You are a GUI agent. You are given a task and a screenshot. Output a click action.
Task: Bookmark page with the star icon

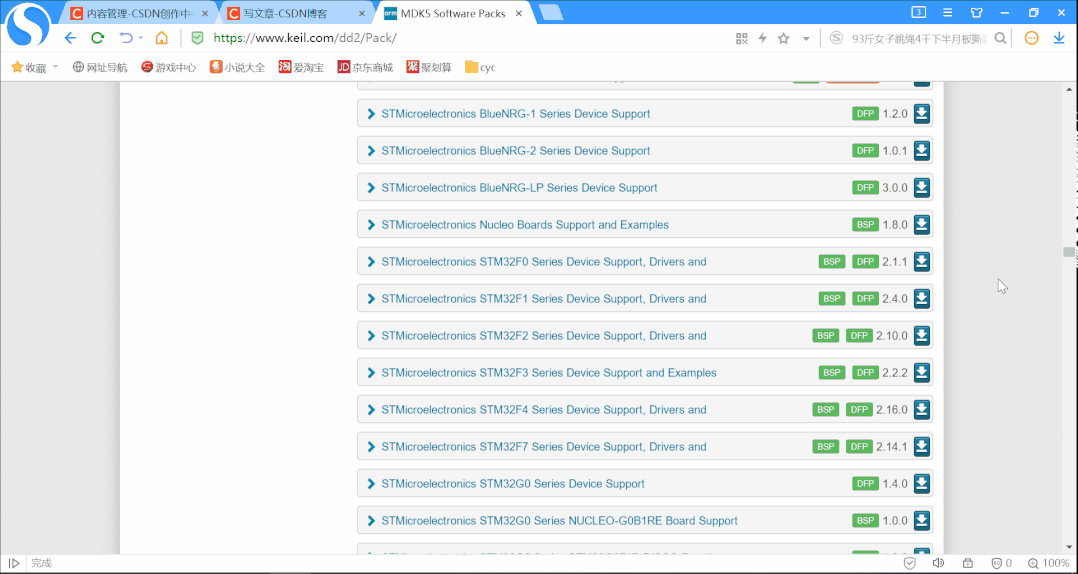(x=784, y=38)
